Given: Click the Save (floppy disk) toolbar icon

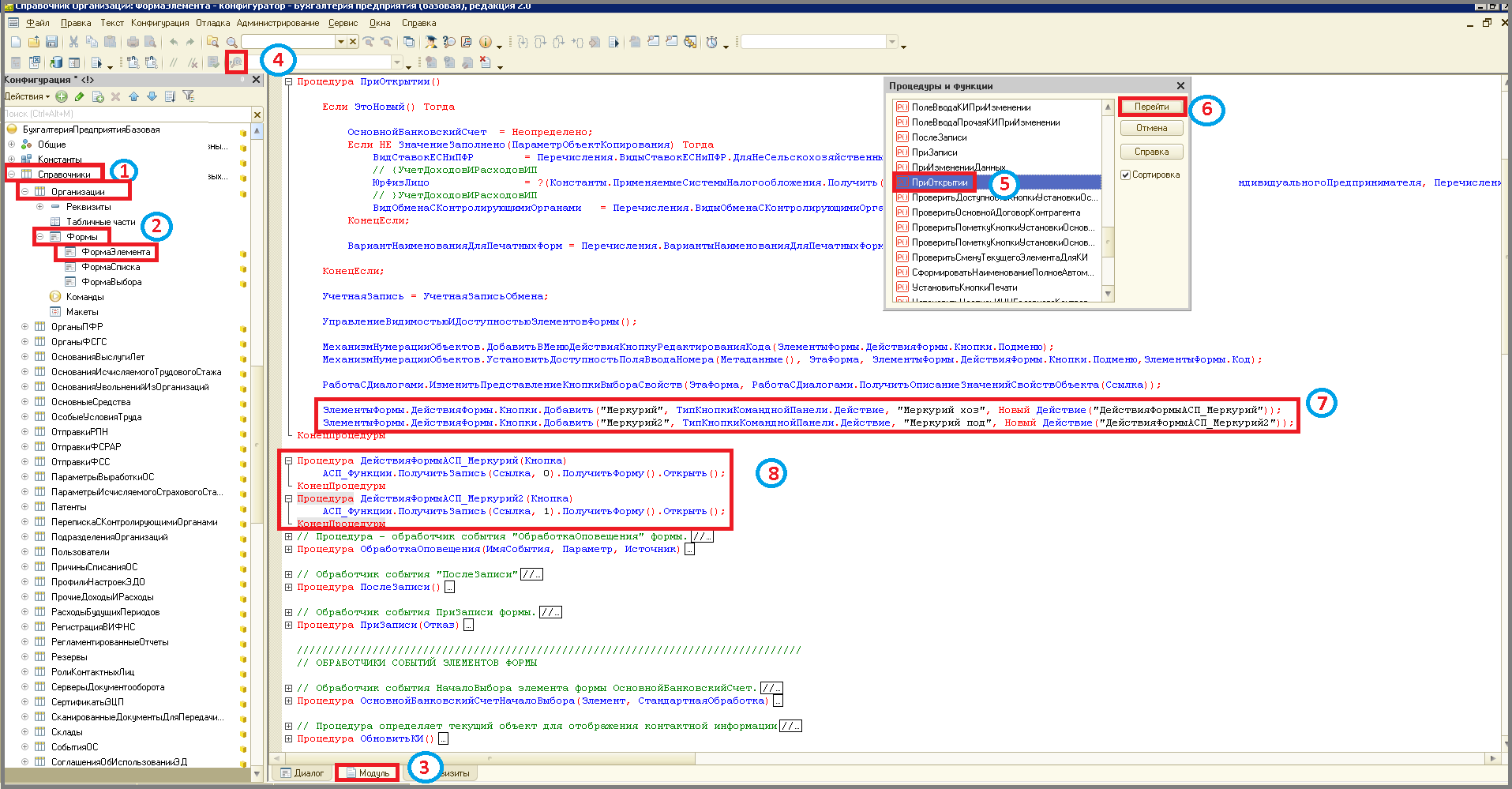Looking at the screenshot, I should tap(51, 42).
